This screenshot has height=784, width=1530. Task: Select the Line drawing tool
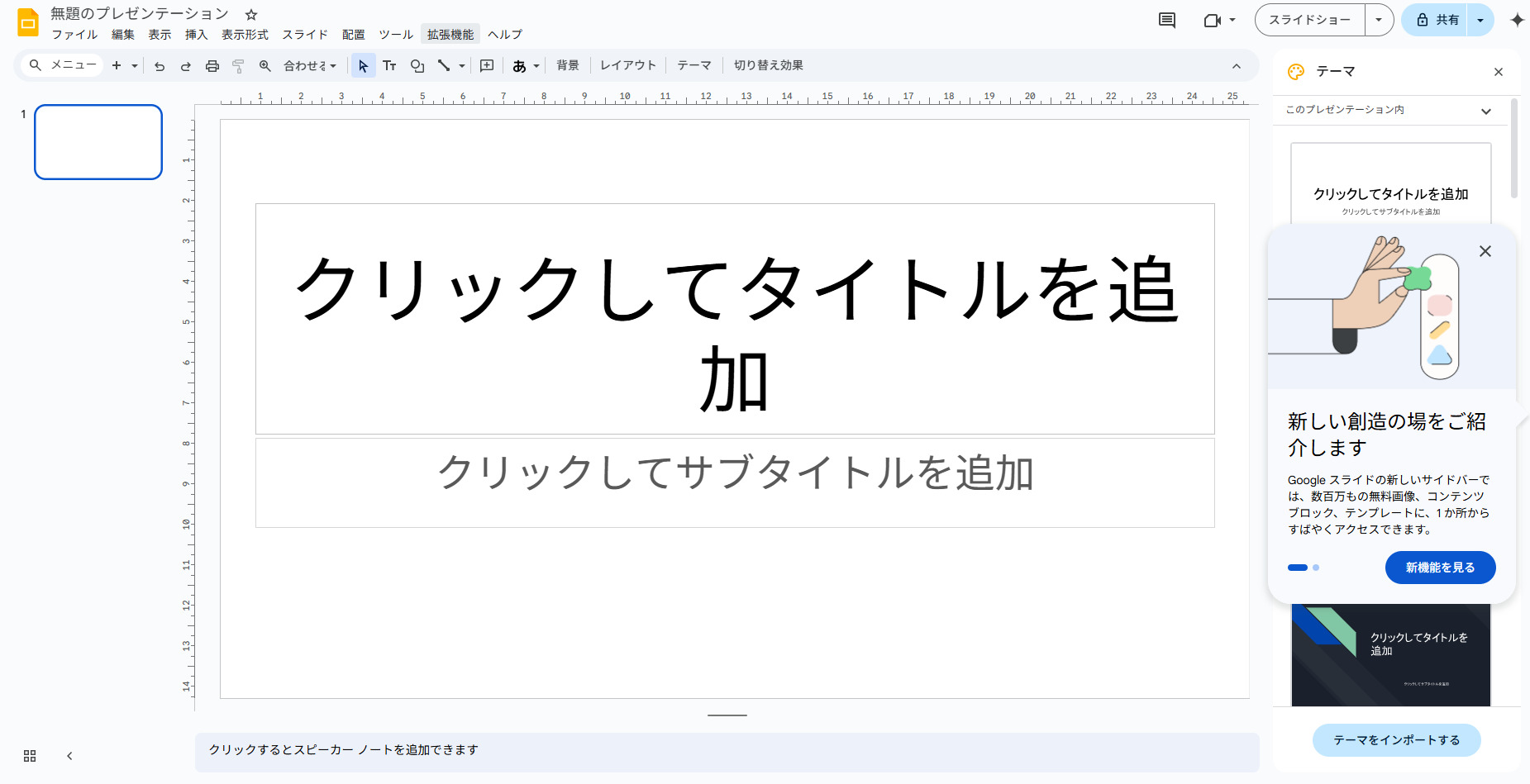click(x=444, y=65)
